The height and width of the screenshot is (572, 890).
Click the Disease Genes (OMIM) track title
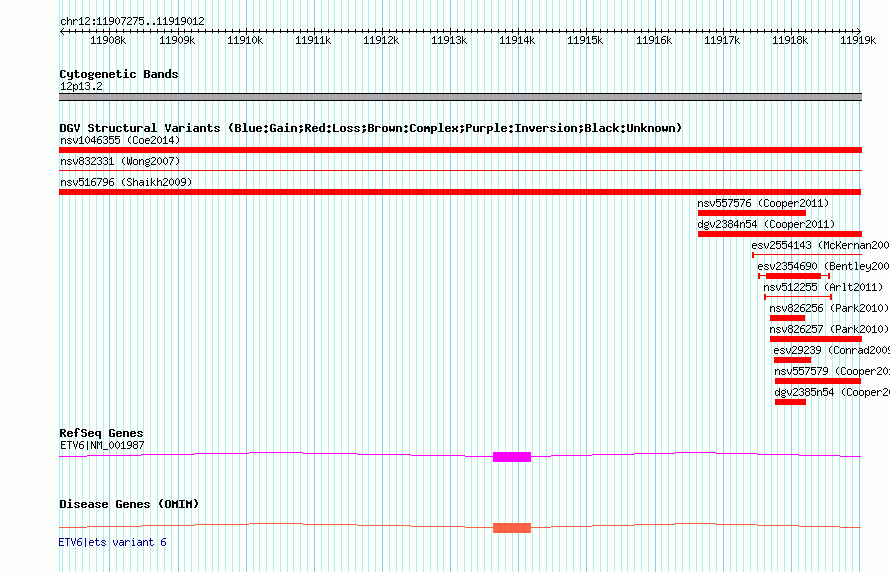(x=129, y=504)
